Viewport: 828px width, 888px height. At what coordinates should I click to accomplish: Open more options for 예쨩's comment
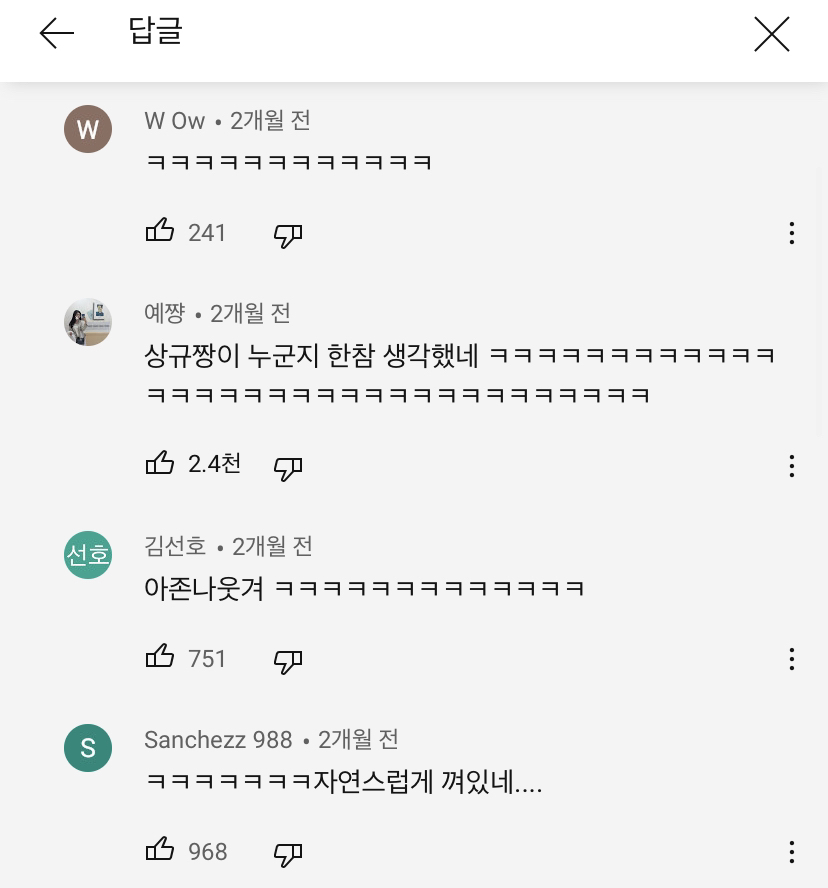[x=791, y=466]
